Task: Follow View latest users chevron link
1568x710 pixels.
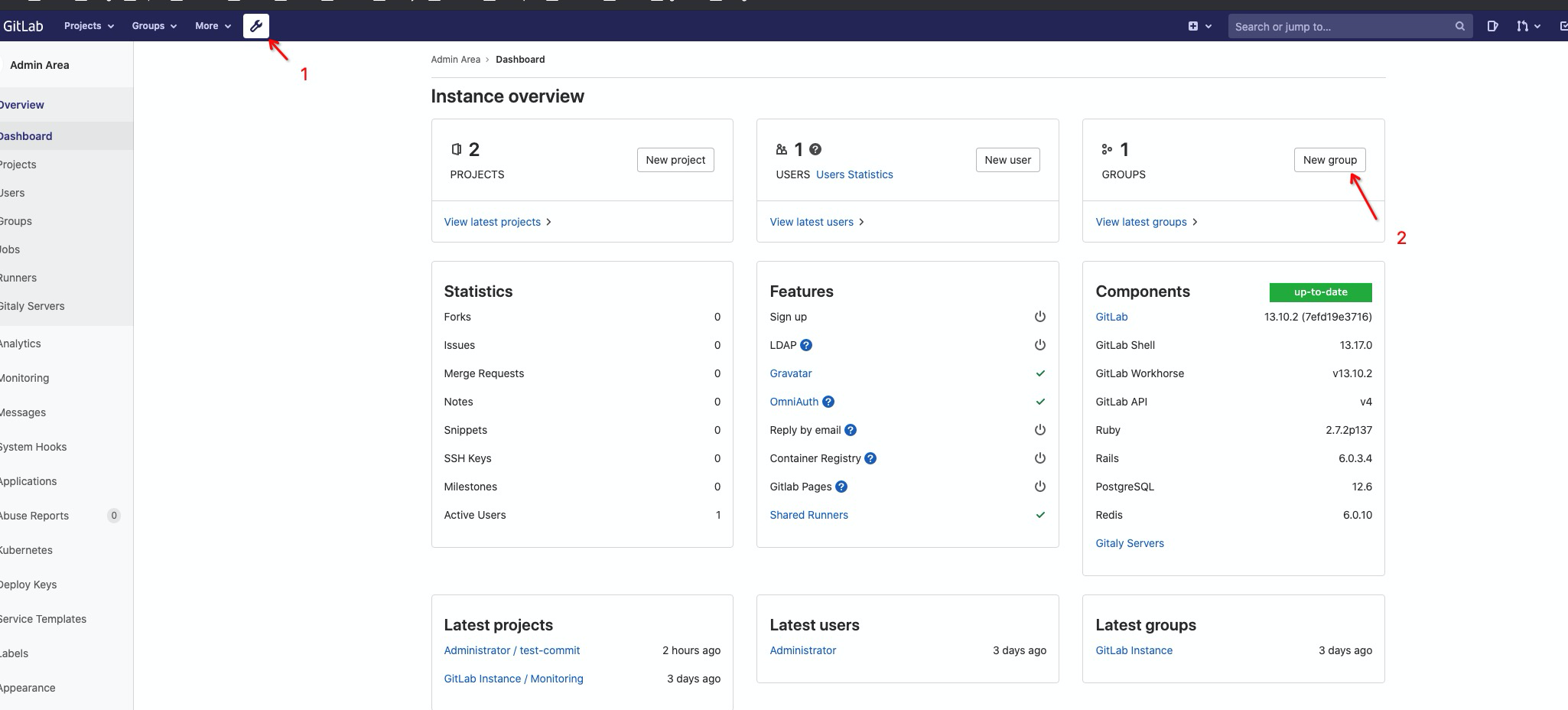Action: tap(817, 222)
